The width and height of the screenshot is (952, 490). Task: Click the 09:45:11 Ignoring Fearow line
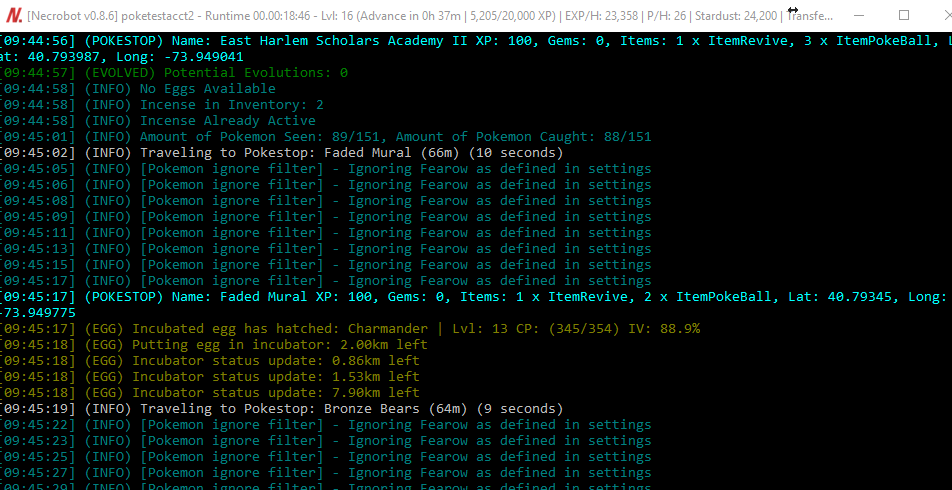[x=325, y=233]
